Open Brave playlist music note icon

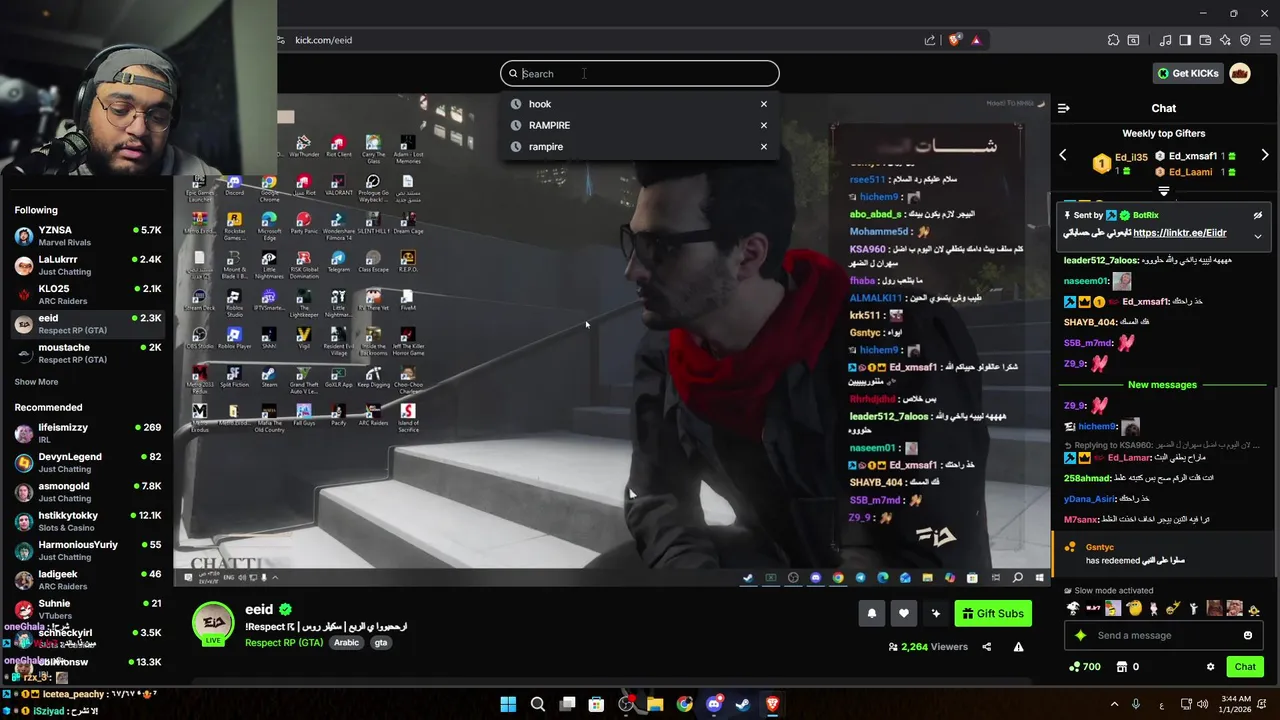pyautogui.click(x=1165, y=40)
